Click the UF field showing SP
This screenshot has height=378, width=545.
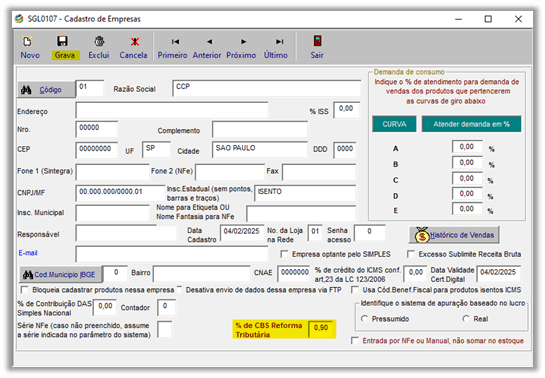(156, 149)
